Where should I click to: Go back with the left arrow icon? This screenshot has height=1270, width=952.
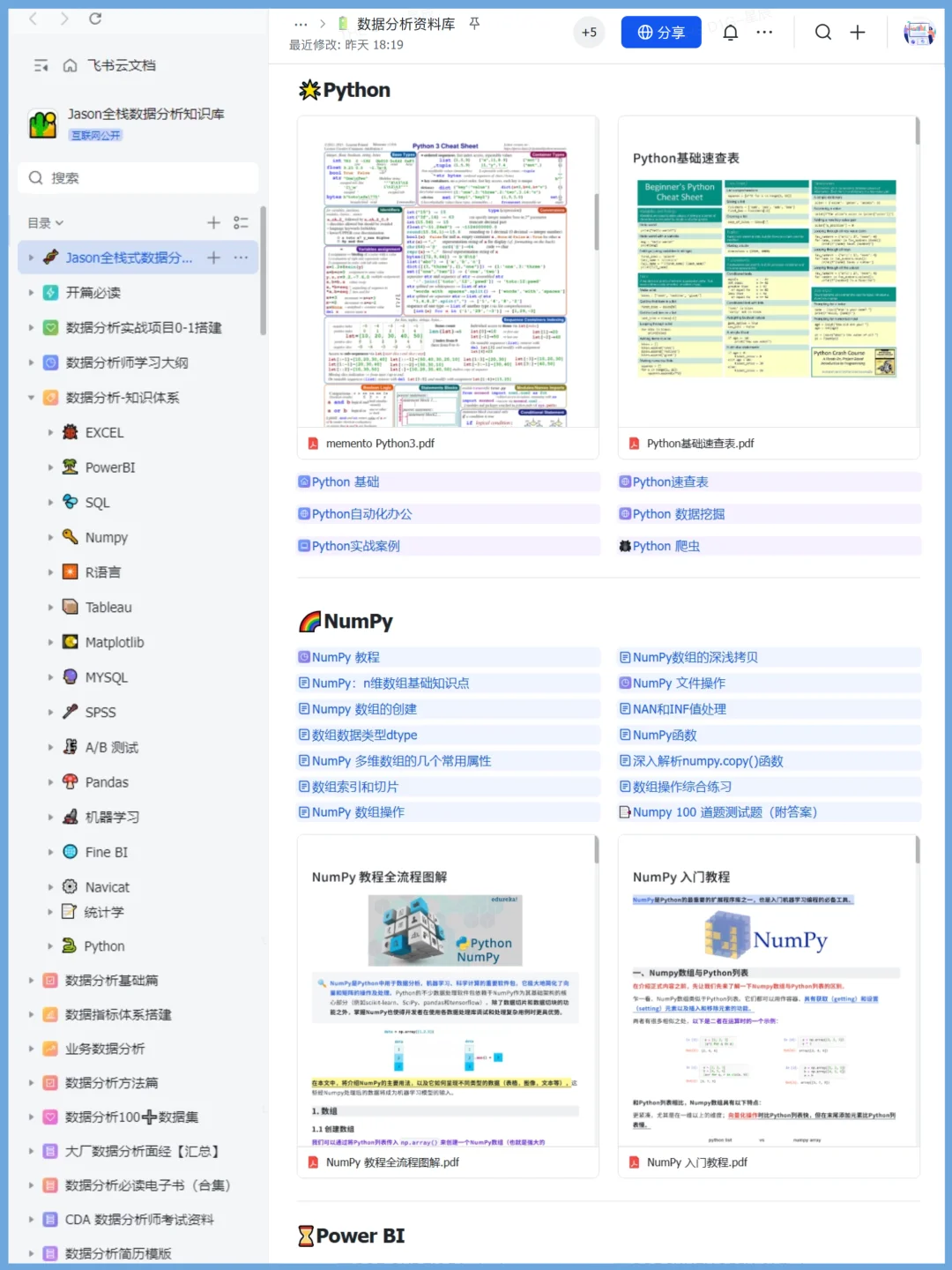[x=33, y=19]
